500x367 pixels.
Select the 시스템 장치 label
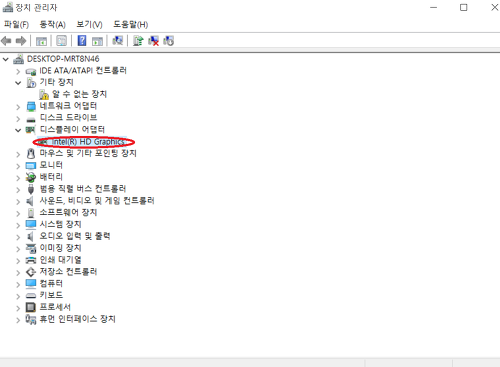point(60,224)
